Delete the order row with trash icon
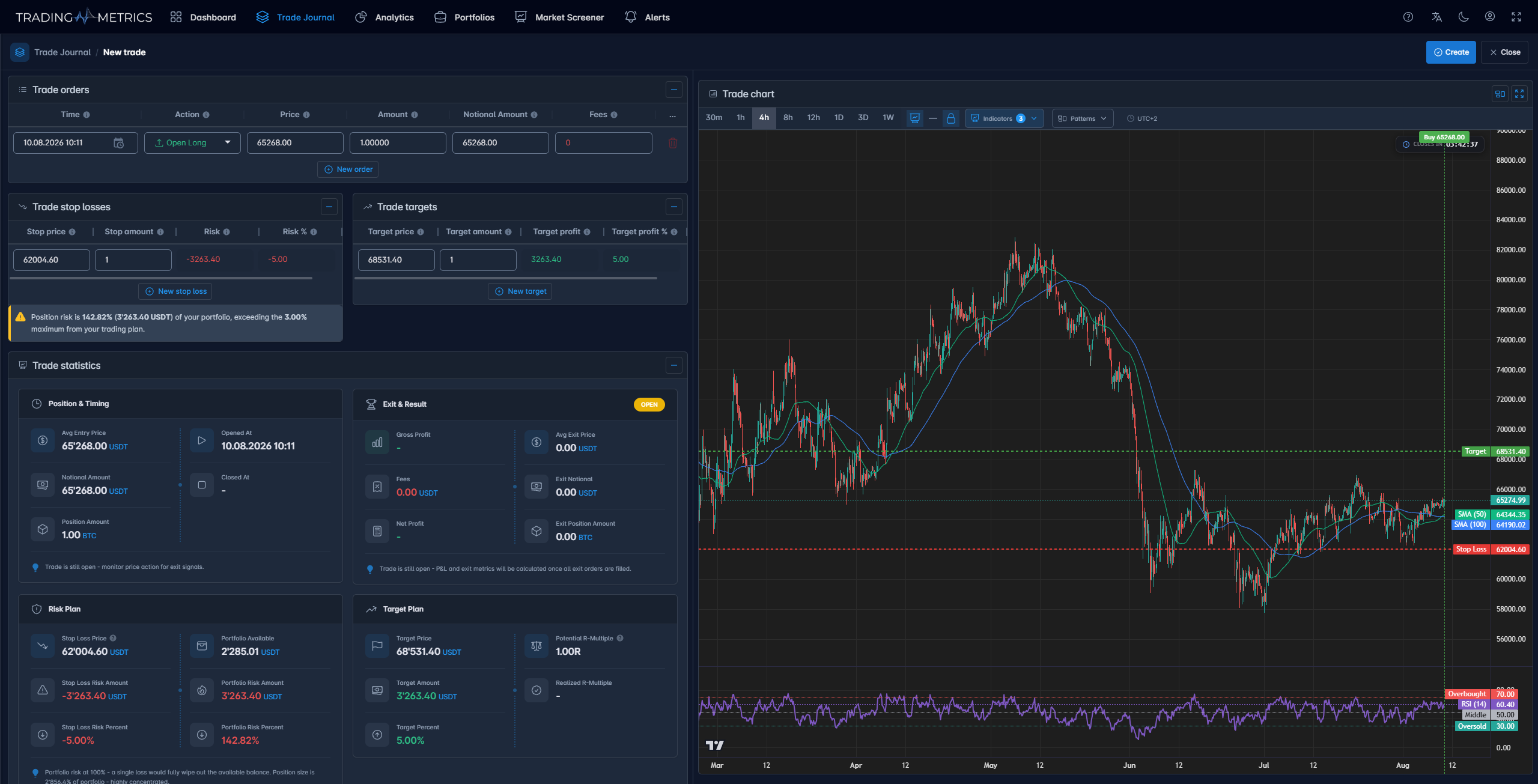Screen dimensions: 1538x784 click(673, 143)
